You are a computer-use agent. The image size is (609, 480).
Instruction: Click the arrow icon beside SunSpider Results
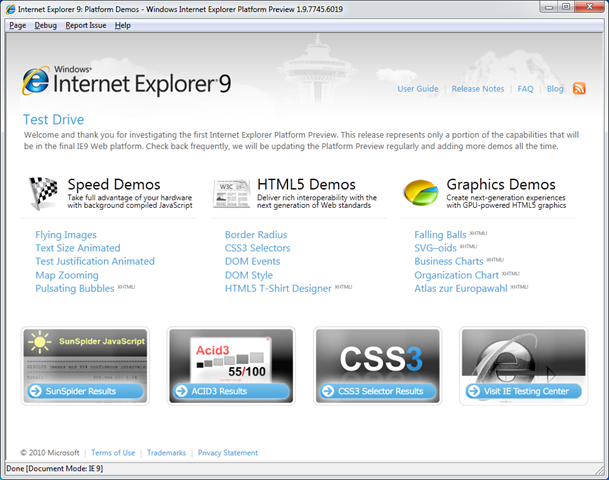click(35, 391)
